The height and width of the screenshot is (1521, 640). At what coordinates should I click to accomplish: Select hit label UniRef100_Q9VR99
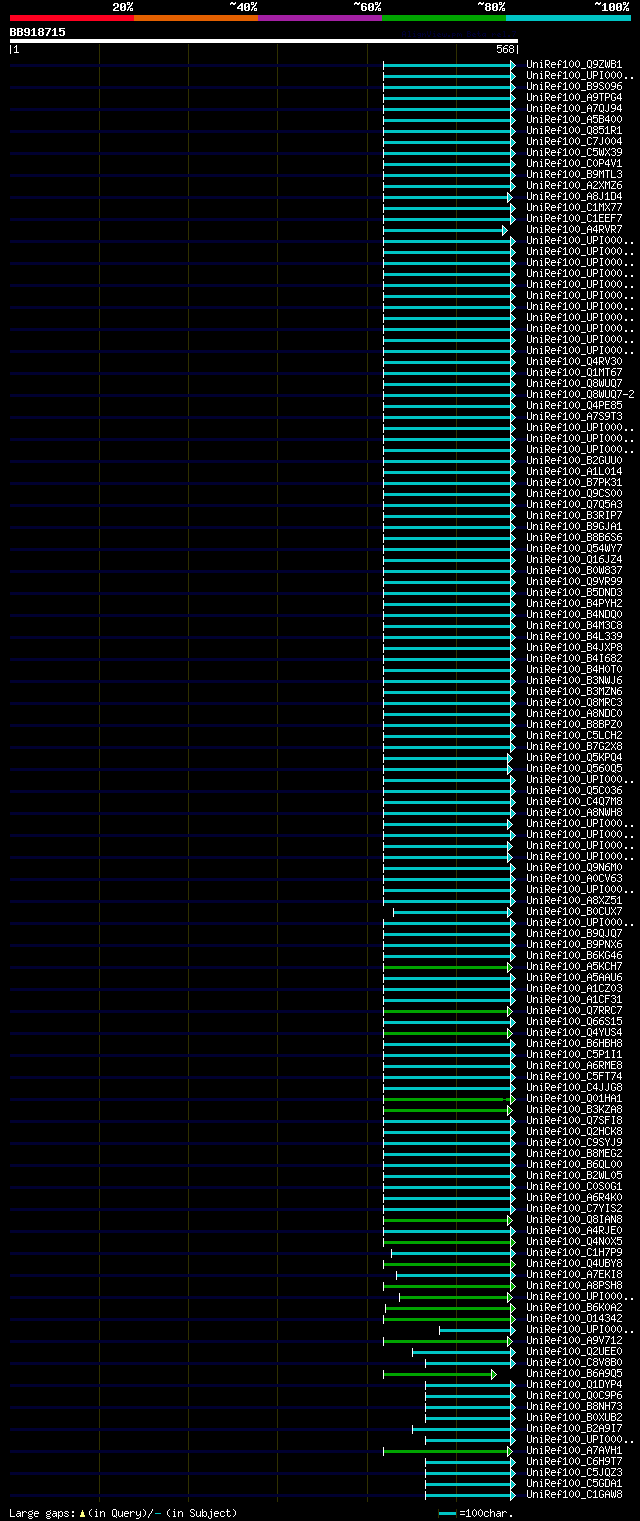pos(576,582)
